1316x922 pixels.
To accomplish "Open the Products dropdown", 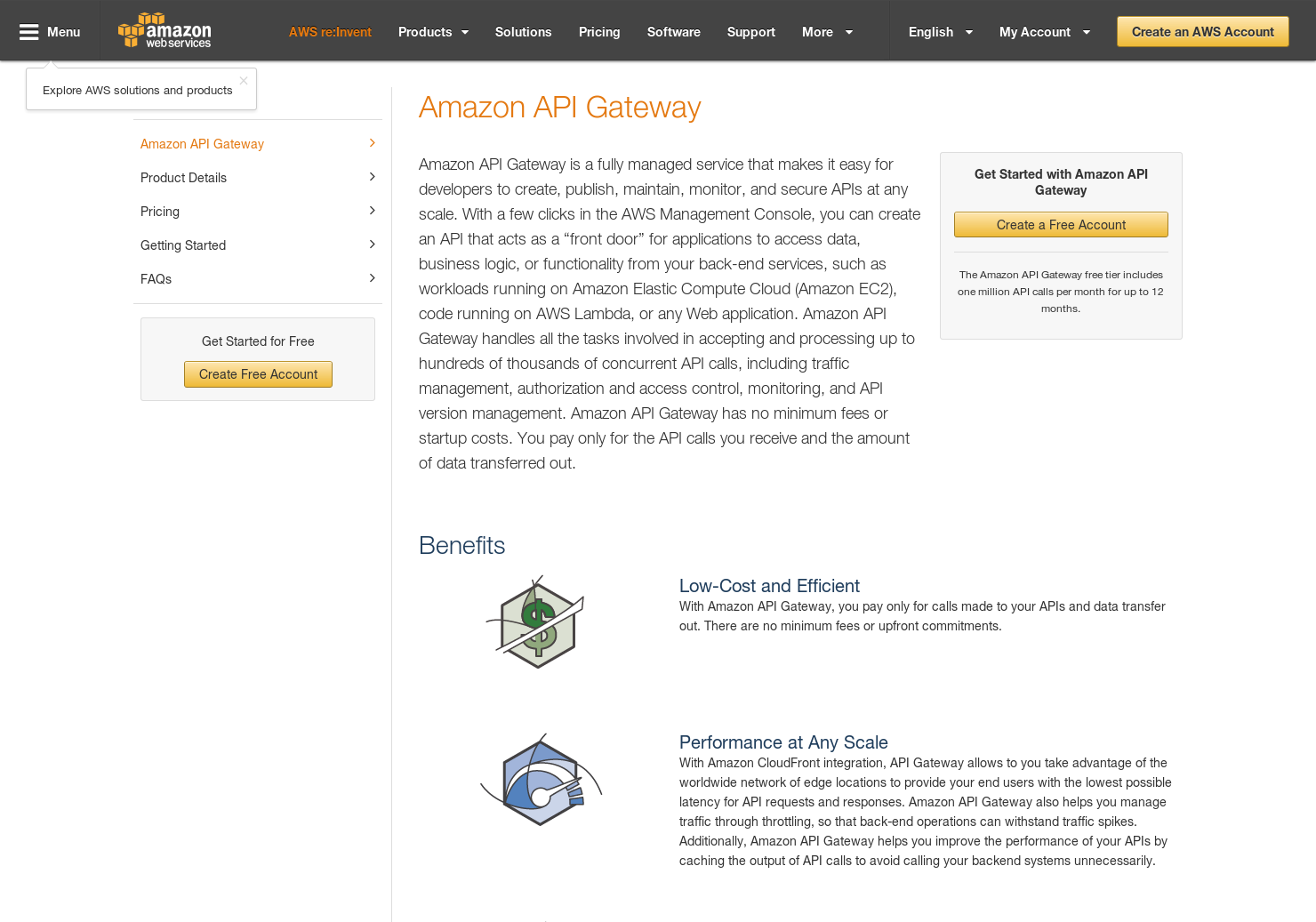I will [433, 31].
